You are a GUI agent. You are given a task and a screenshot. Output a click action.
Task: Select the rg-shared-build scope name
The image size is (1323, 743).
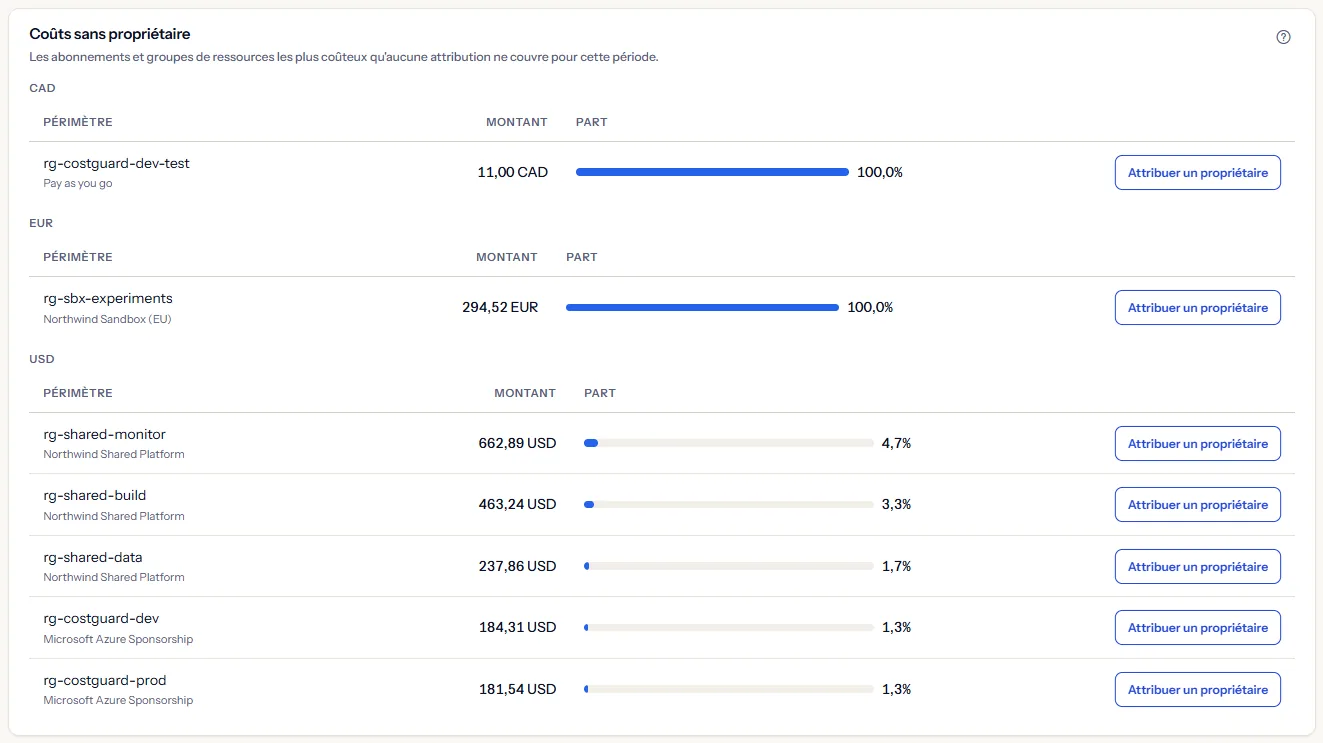point(95,495)
